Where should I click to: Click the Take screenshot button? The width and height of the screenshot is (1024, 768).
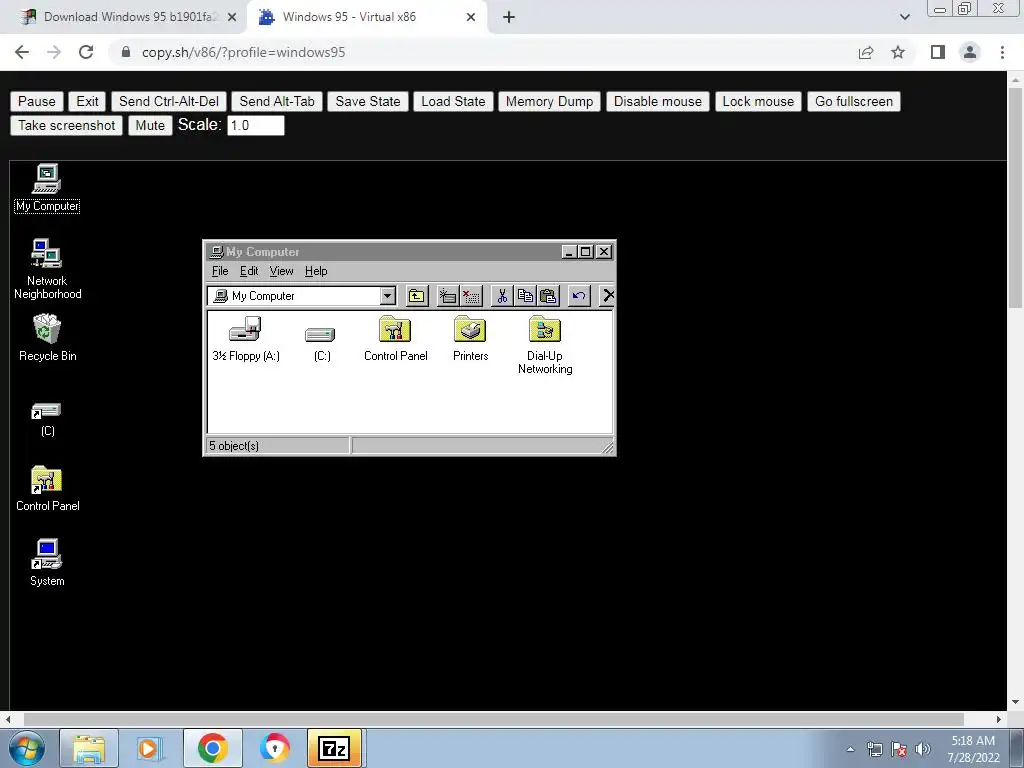pyautogui.click(x=67, y=125)
